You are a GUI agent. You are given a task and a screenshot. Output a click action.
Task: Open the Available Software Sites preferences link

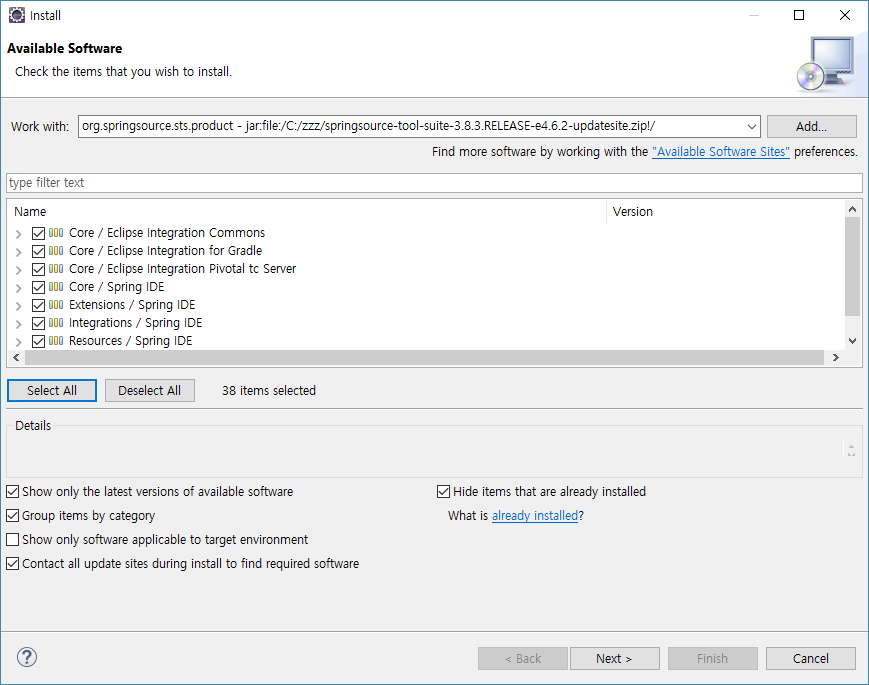click(x=720, y=152)
